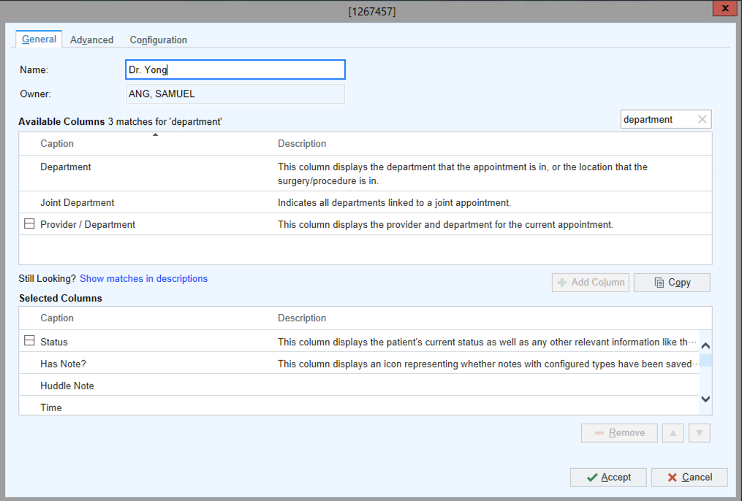Select the Joint Department row
Viewport: 742px width, 502px height.
[365, 203]
